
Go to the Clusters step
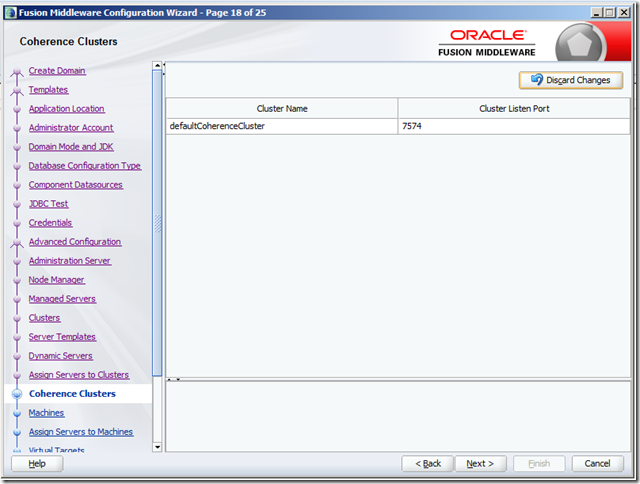(44, 318)
